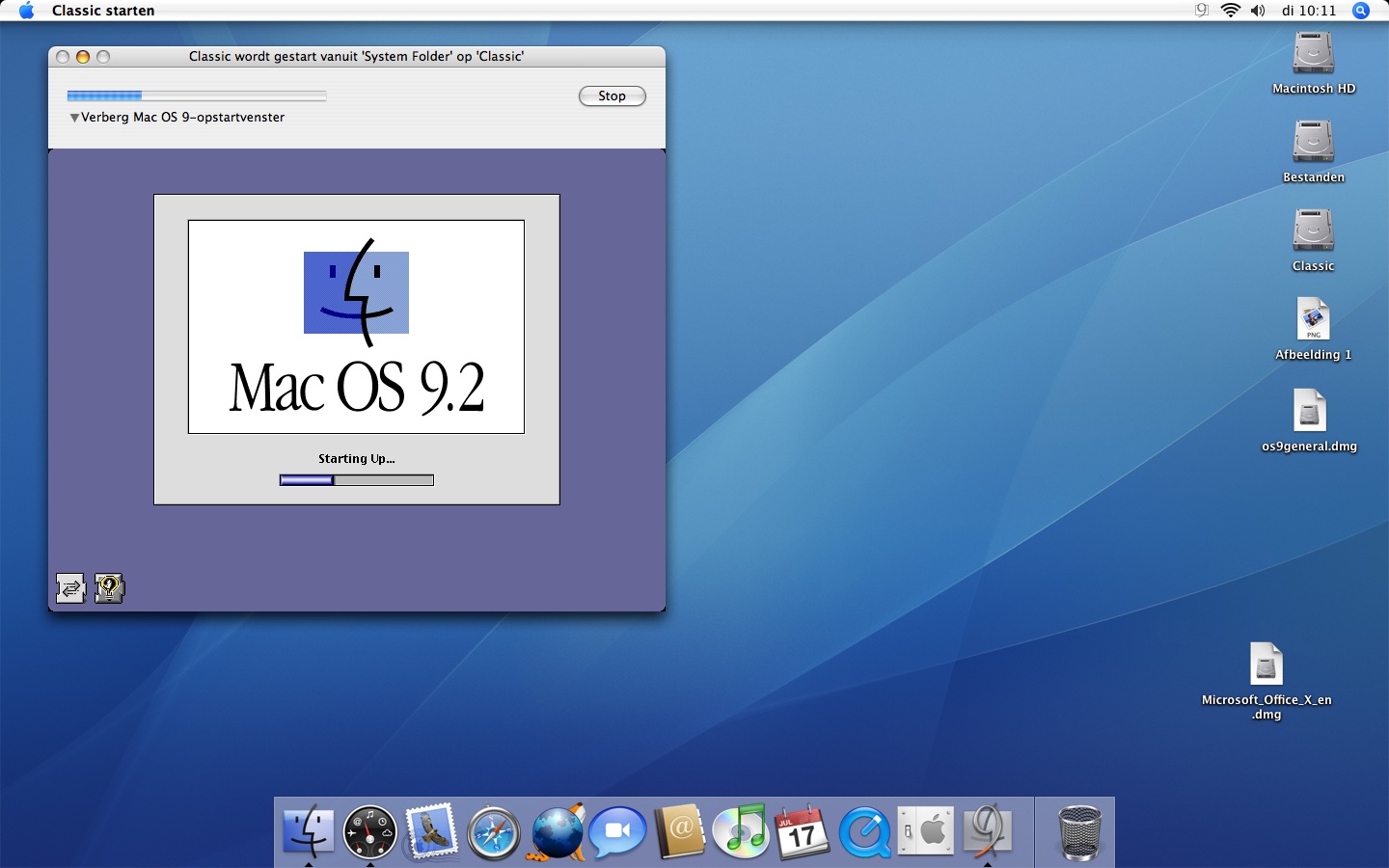Open iChat in the Dock
Screen dimensions: 1389x868
617,832
